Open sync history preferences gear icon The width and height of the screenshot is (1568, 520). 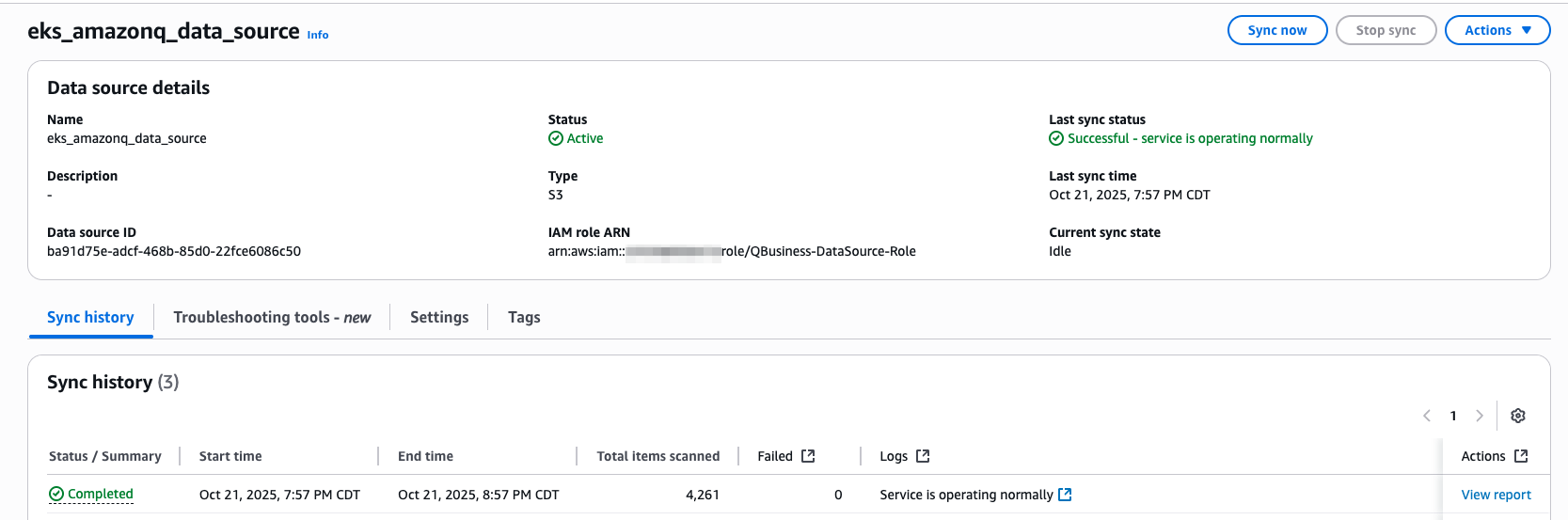pos(1518,416)
